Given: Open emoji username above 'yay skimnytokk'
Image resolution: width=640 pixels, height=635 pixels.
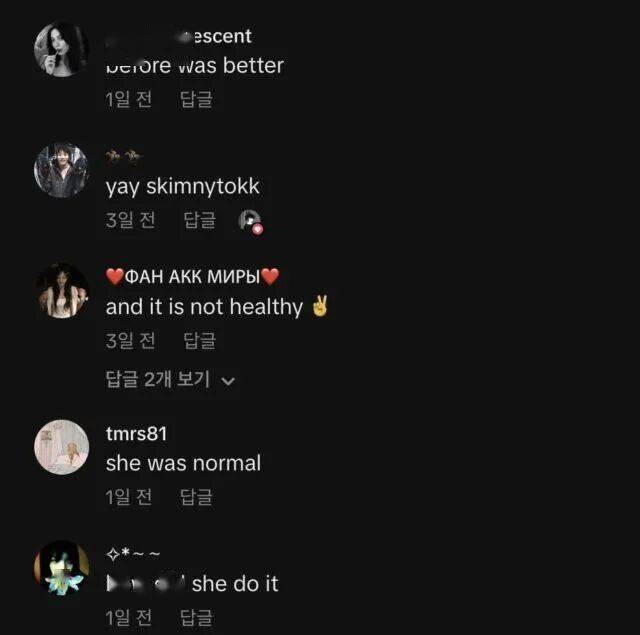Looking at the screenshot, I should click(124, 155).
